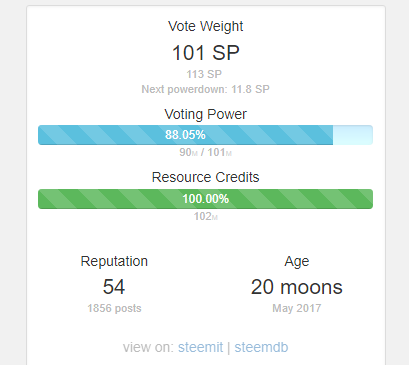Select the 101 SP vote weight value
Screen dimensions: 409x365
click(x=206, y=53)
